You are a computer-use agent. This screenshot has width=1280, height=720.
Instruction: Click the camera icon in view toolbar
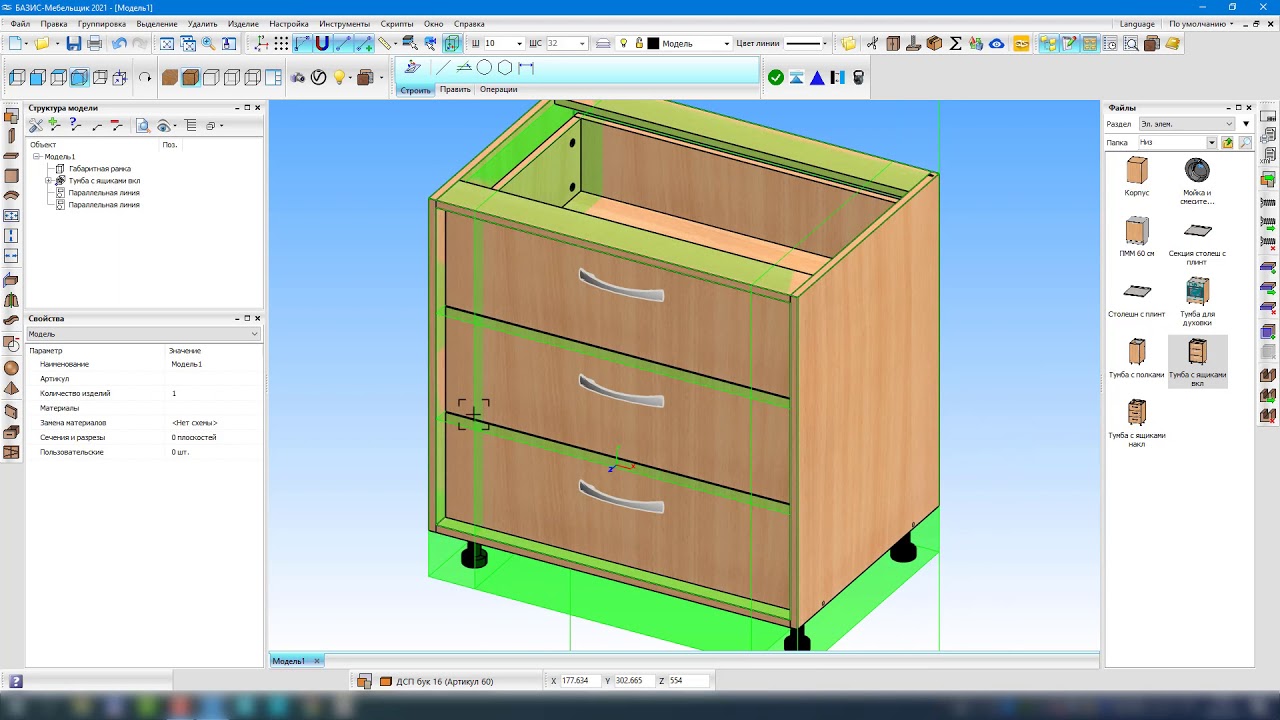pyautogui.click(x=298, y=77)
